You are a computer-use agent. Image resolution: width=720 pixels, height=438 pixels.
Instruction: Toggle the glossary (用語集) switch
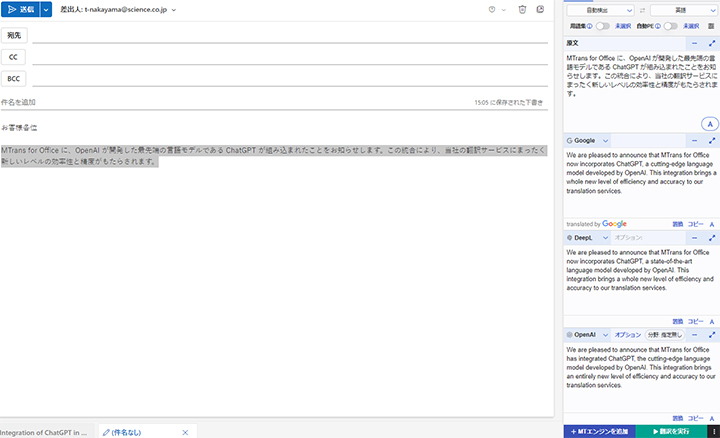pos(602,26)
